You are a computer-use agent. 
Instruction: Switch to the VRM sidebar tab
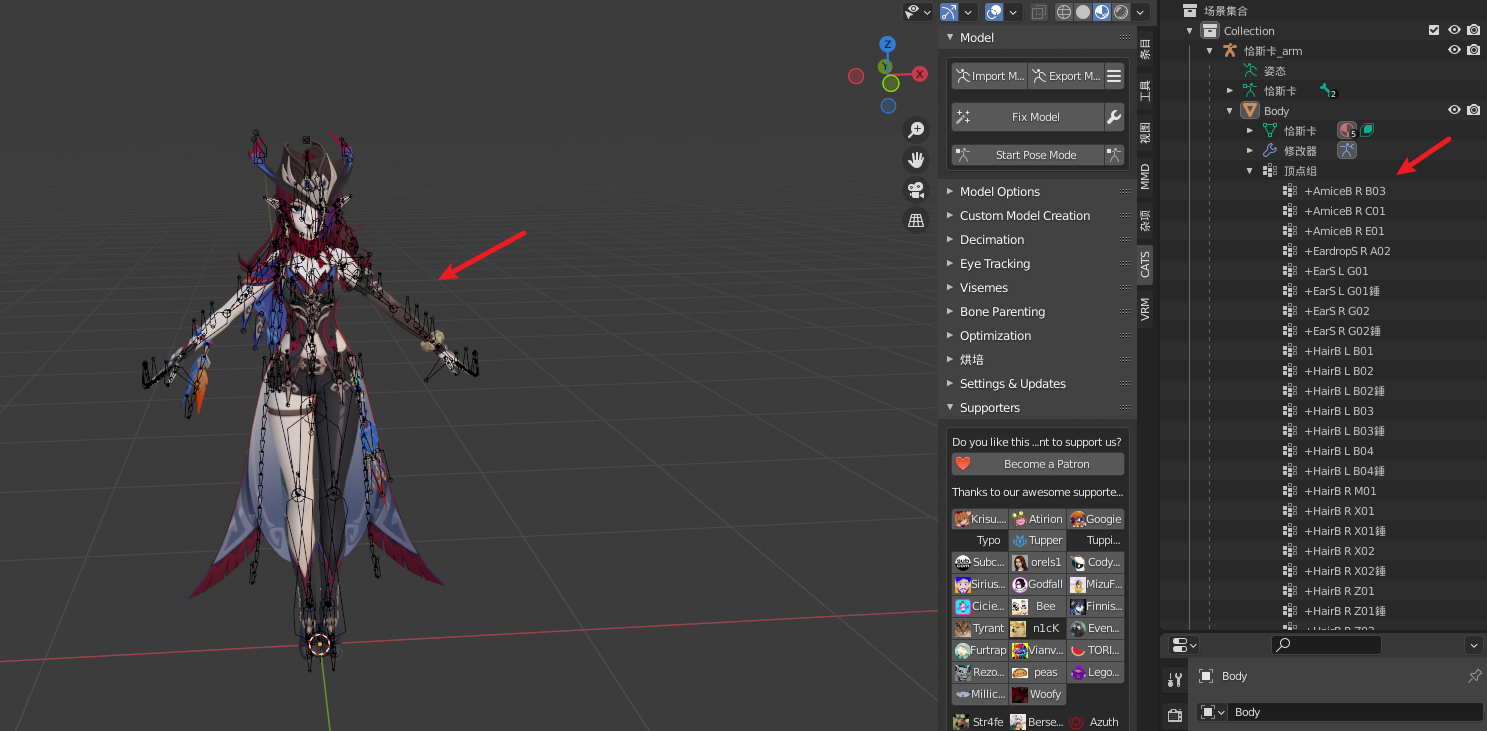coord(1145,309)
